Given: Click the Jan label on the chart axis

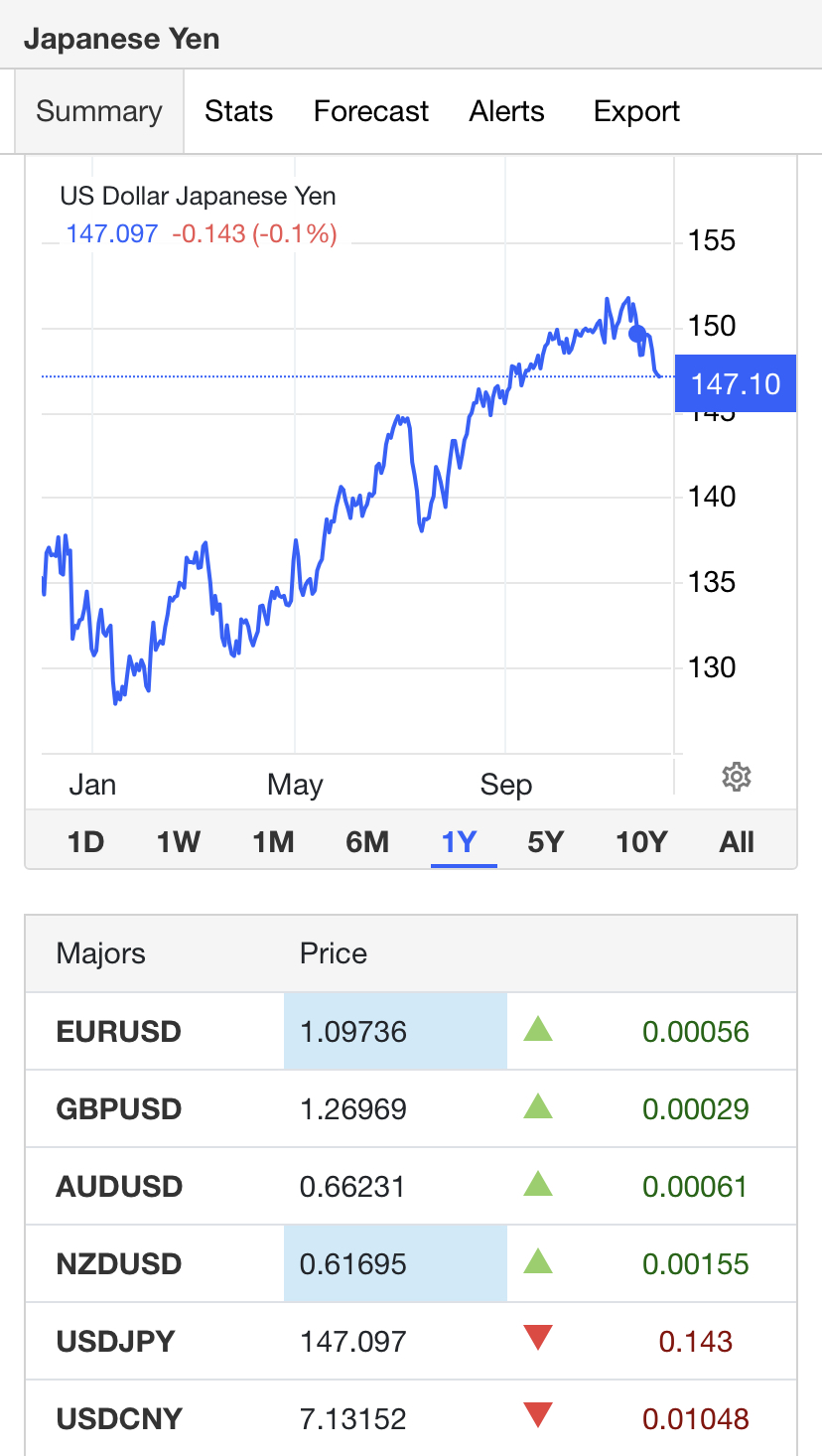Looking at the screenshot, I should pos(92,785).
